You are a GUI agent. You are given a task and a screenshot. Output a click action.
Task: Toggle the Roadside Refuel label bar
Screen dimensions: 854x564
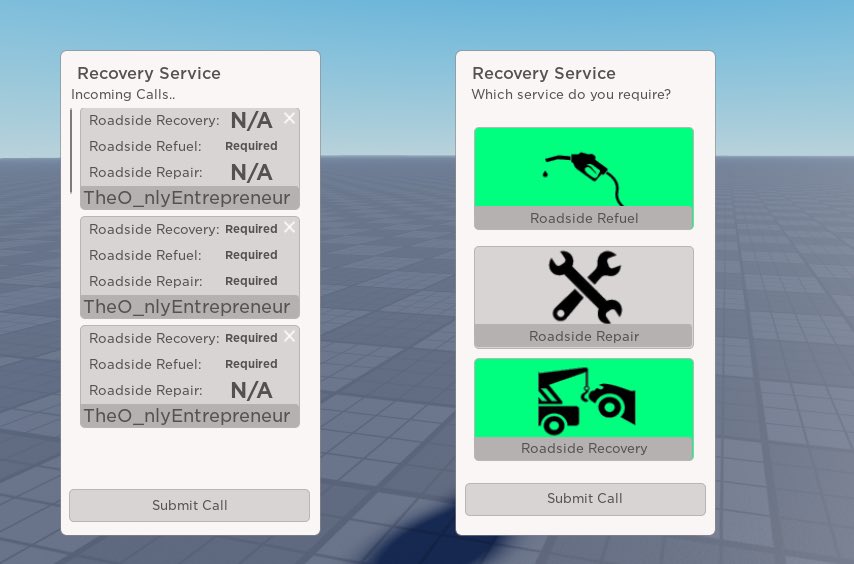pos(583,218)
